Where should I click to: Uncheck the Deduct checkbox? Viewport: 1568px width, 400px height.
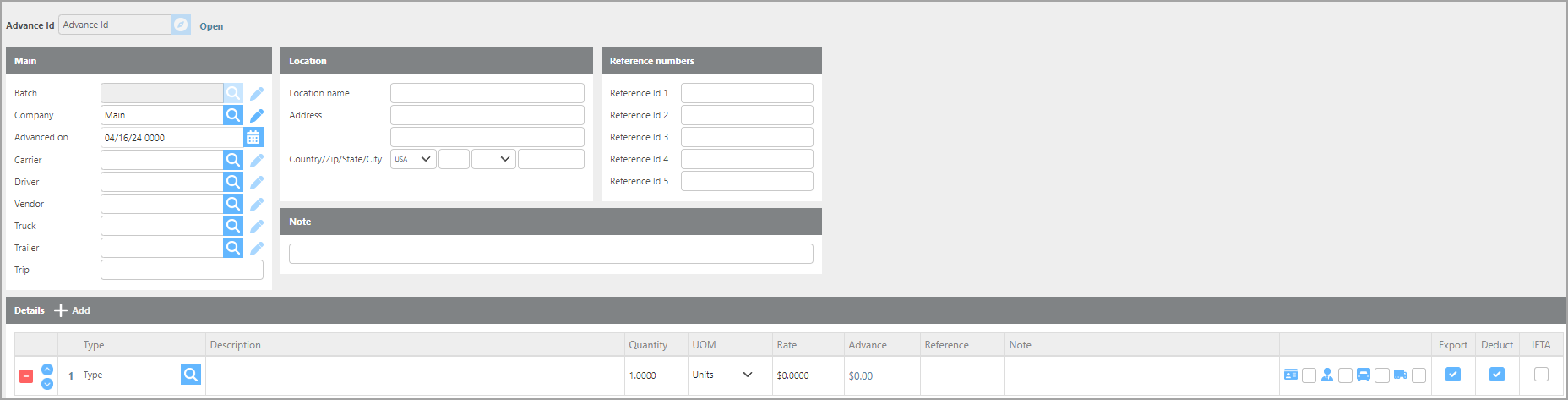(x=1496, y=374)
